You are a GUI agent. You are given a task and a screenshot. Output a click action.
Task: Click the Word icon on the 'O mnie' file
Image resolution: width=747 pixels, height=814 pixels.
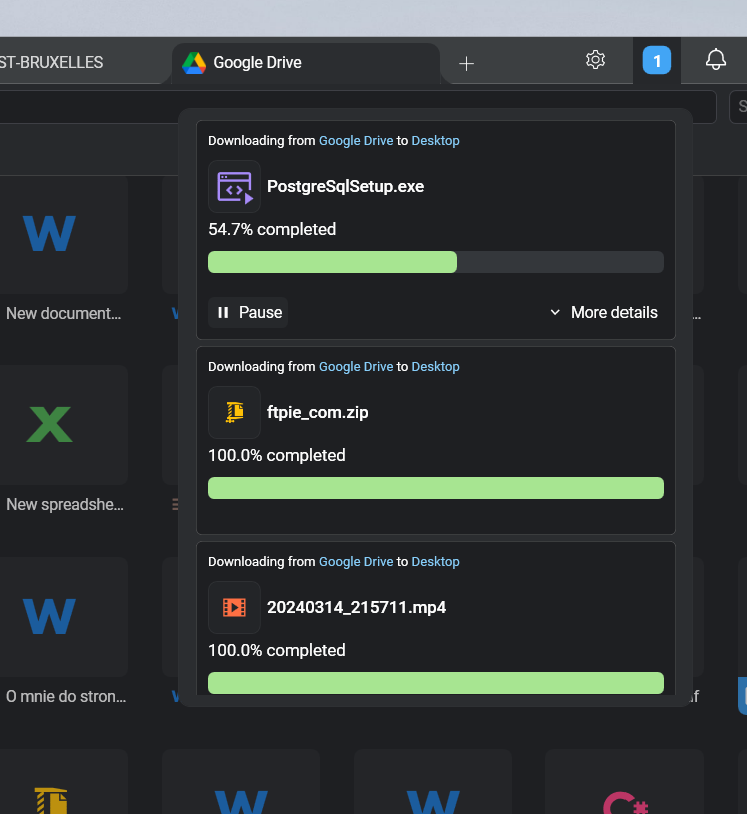48,617
